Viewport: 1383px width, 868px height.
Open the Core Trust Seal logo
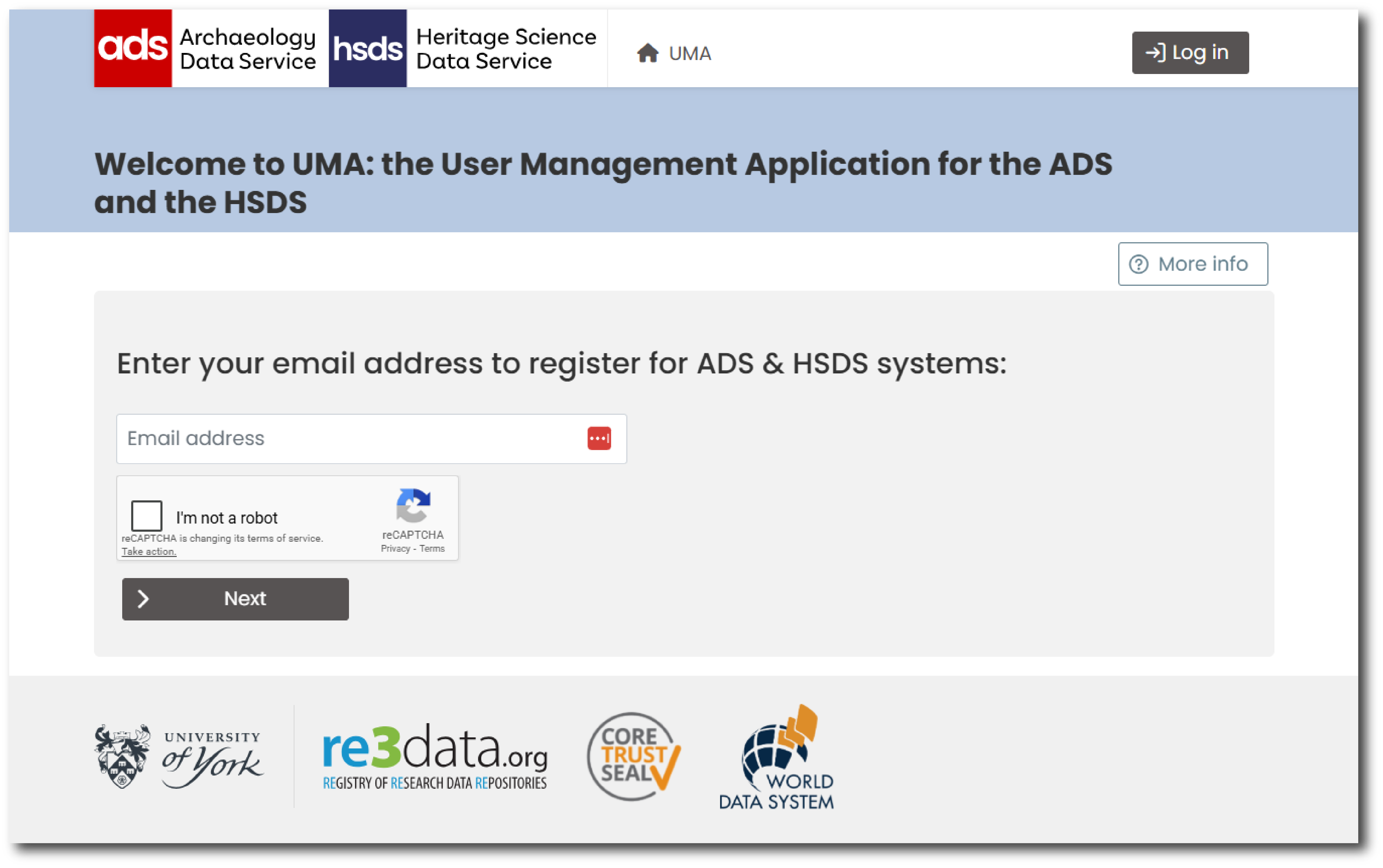[633, 756]
